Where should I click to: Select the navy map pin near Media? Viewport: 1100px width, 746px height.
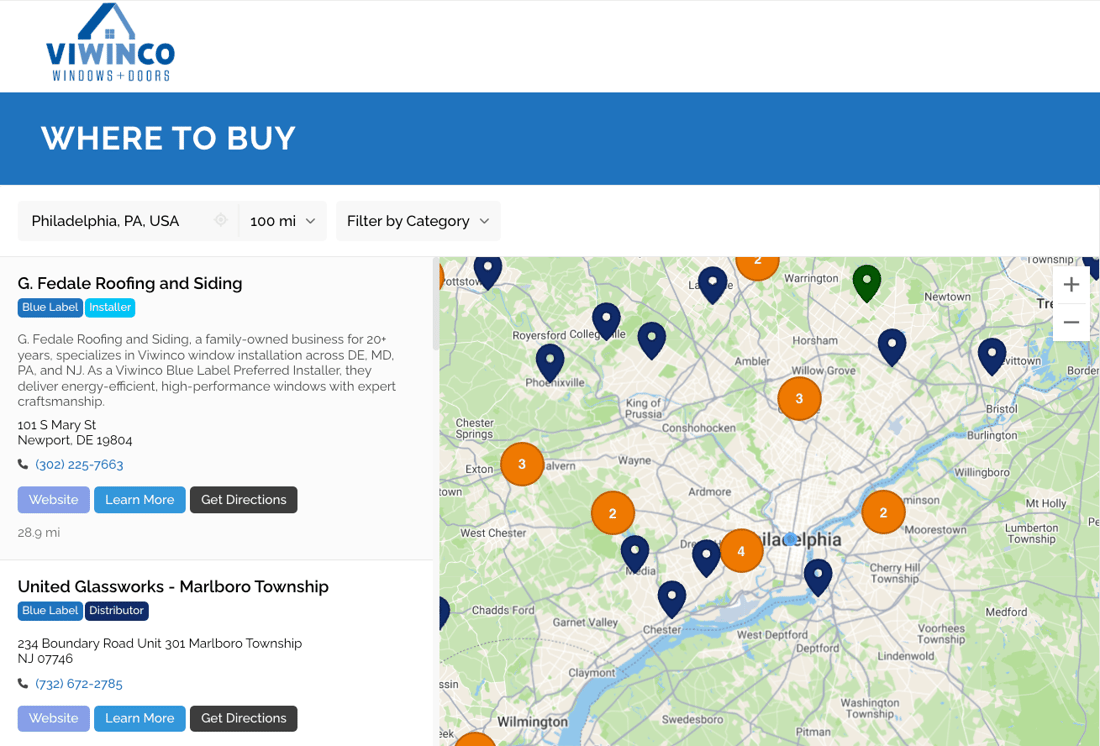(x=635, y=551)
